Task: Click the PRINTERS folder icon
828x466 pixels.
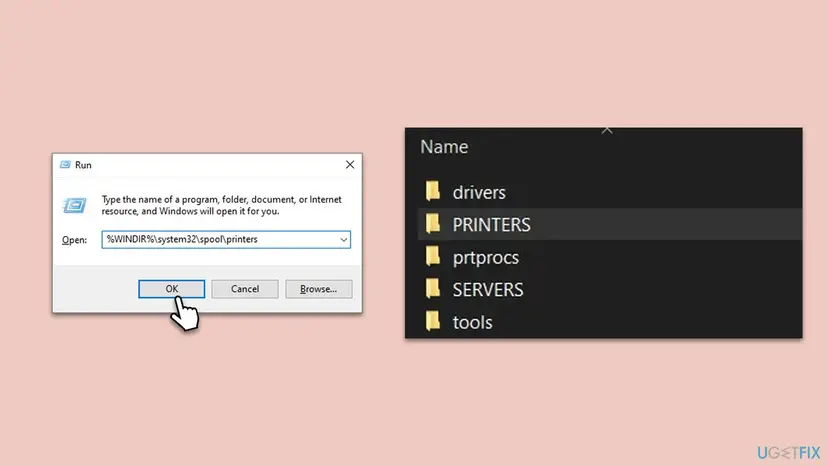Action: (x=433, y=224)
